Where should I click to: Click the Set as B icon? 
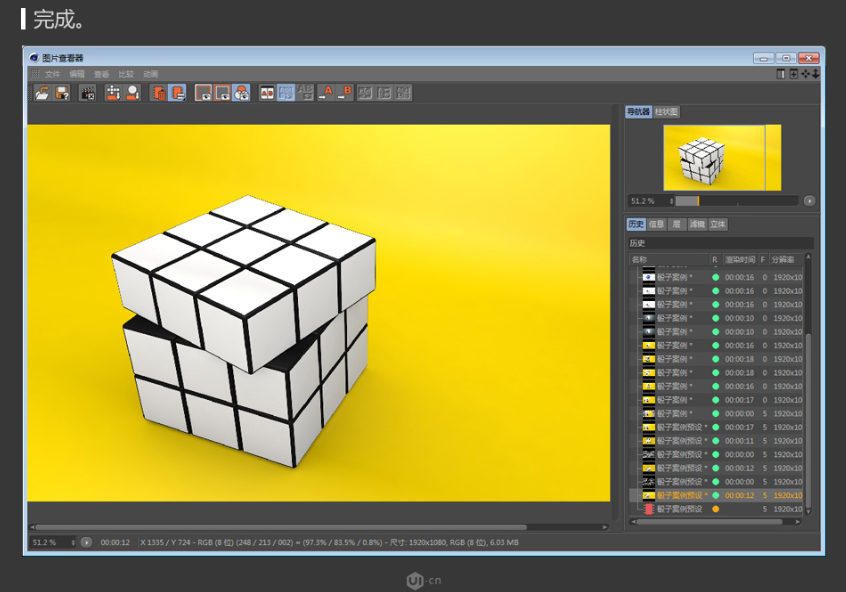point(345,93)
